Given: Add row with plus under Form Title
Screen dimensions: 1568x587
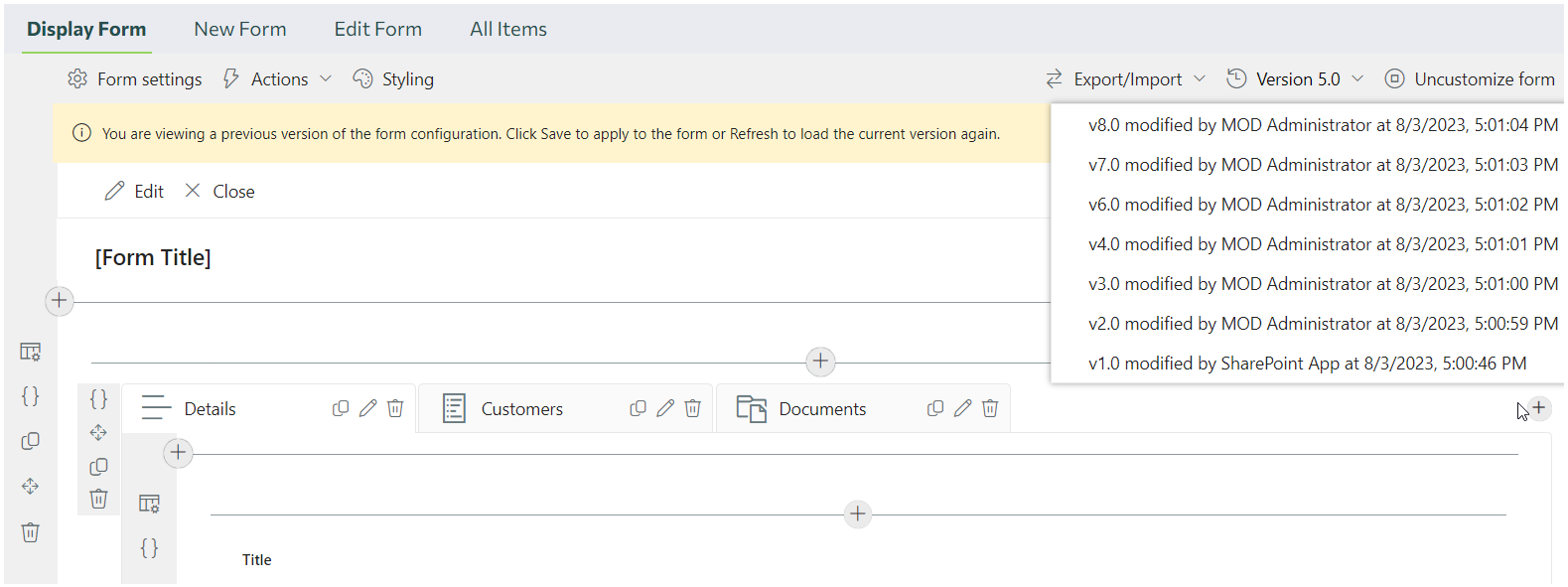Looking at the screenshot, I should [60, 300].
